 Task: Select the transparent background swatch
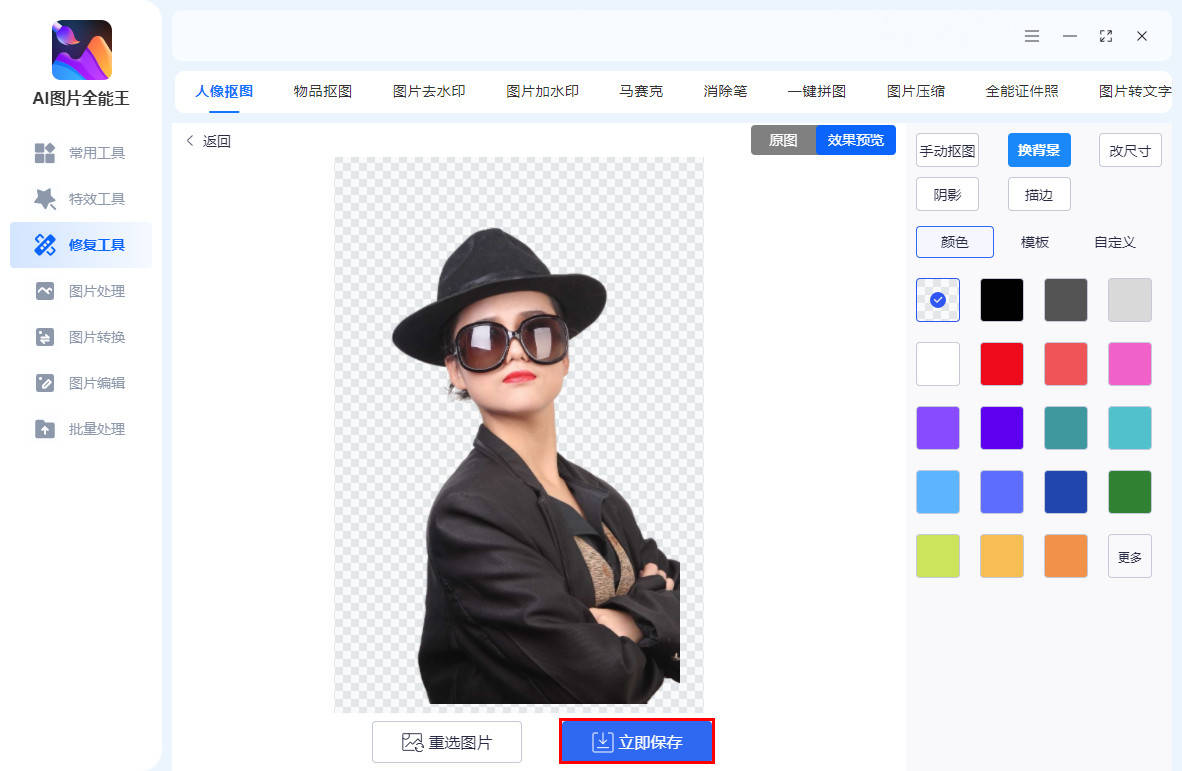coord(938,300)
